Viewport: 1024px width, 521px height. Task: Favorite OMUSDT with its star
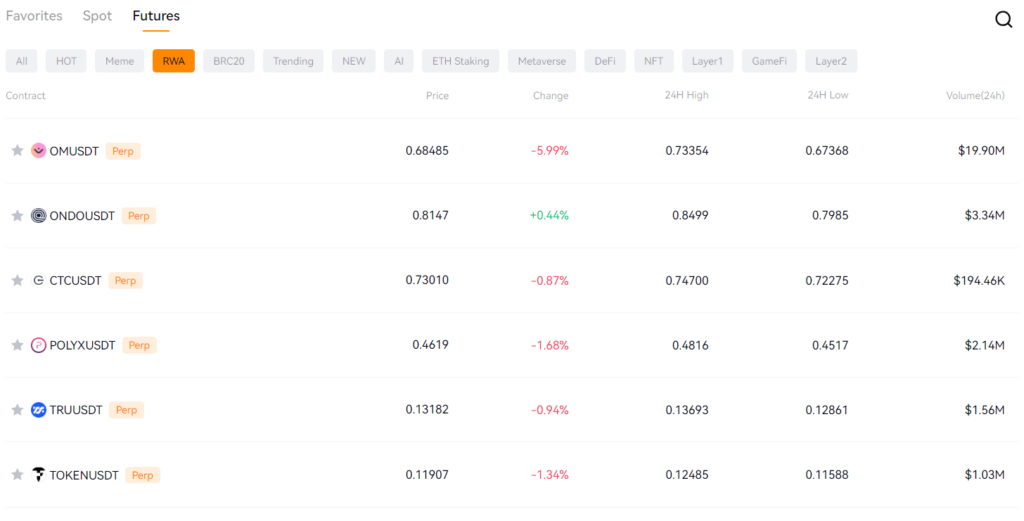(17, 151)
